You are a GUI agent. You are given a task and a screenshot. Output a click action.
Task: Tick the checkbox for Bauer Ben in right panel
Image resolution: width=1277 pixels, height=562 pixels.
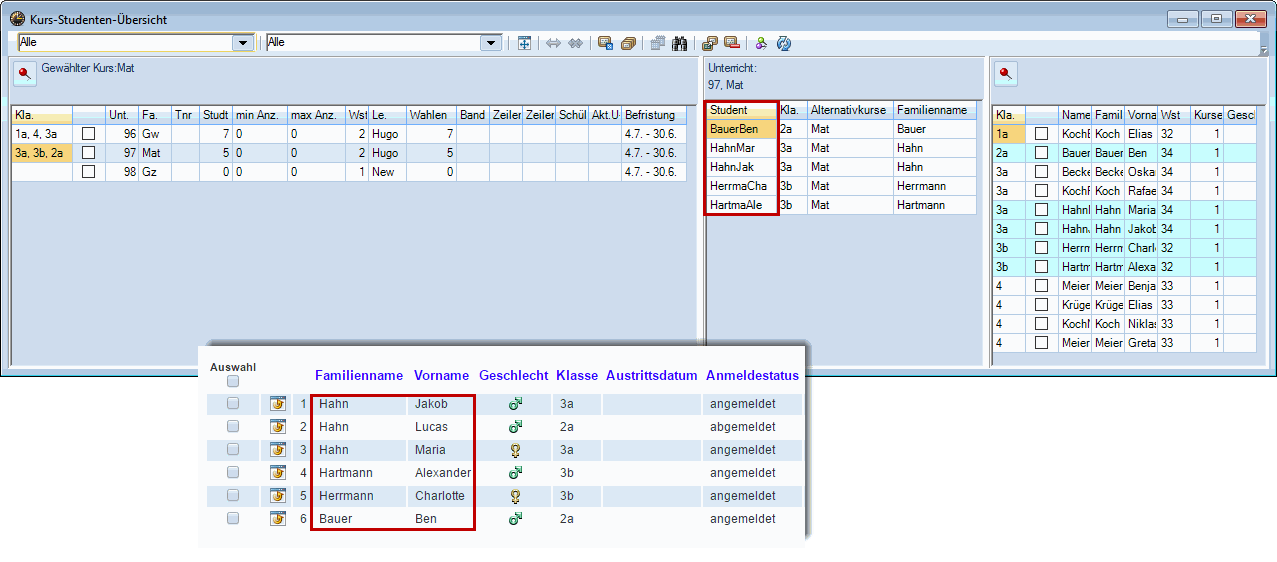pyautogui.click(x=1041, y=152)
